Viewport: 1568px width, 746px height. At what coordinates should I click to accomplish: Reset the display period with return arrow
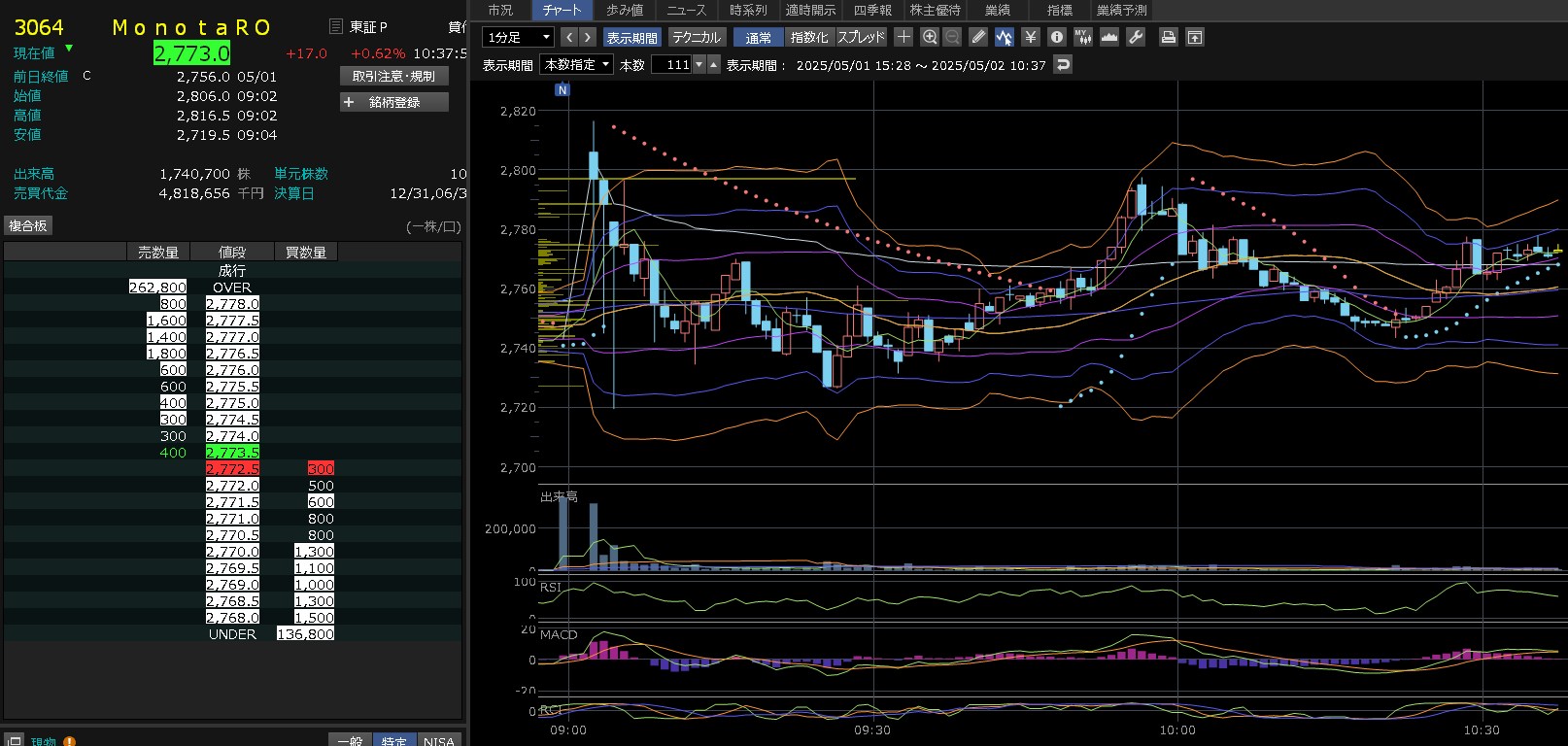click(x=1064, y=64)
